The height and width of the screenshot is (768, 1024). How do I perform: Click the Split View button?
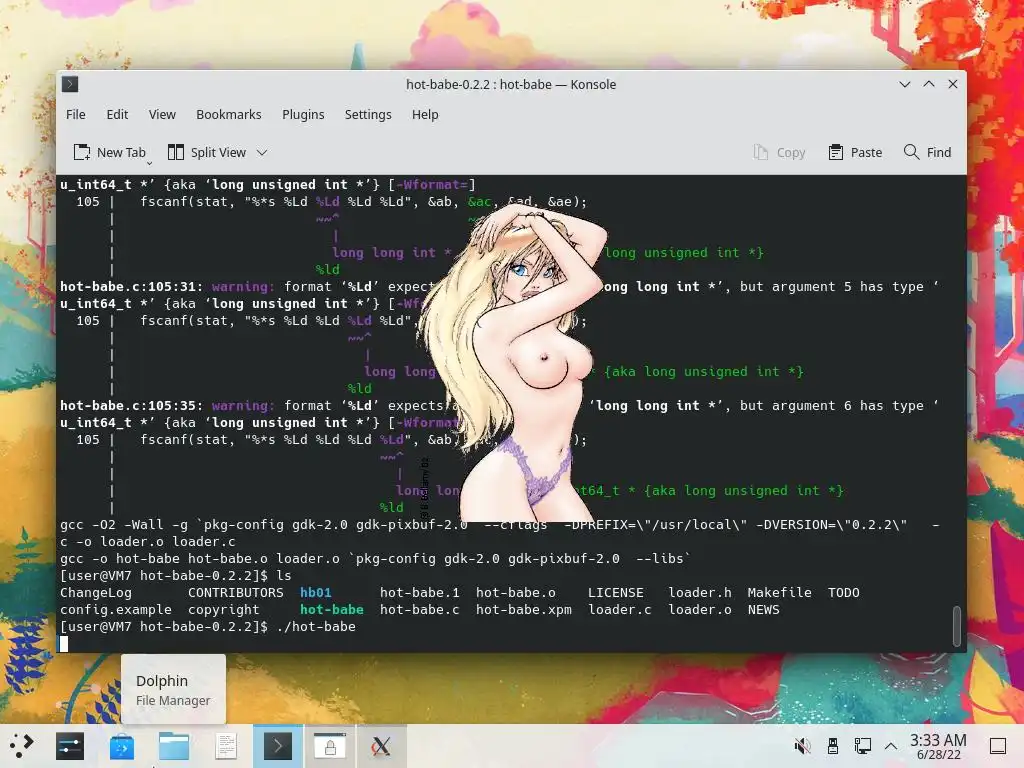[x=207, y=152]
